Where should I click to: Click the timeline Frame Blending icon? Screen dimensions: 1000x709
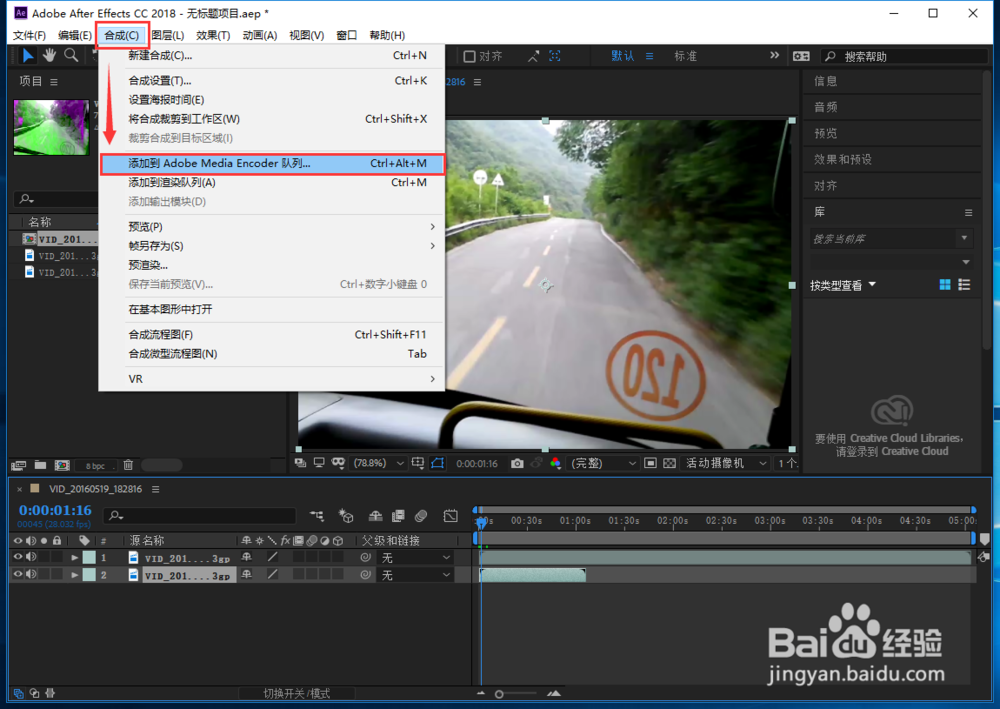click(398, 516)
